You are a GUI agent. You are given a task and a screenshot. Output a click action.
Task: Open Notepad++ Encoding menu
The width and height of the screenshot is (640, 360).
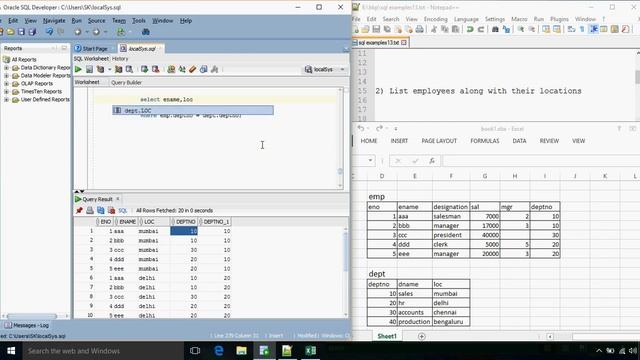tap(436, 19)
